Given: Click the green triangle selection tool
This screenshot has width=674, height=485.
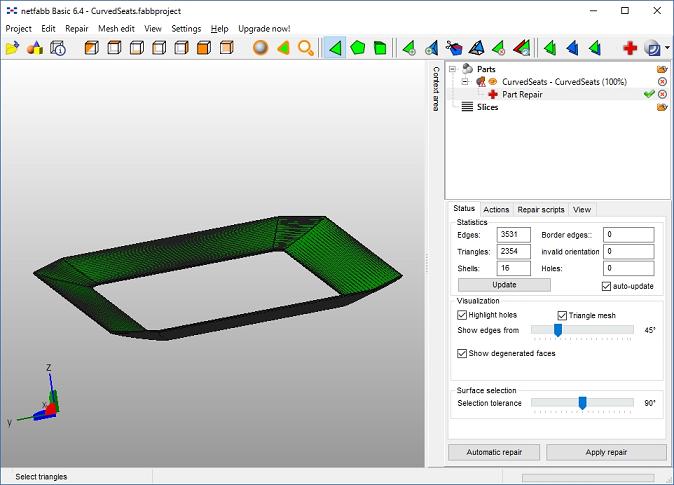Looking at the screenshot, I should click(x=335, y=48).
